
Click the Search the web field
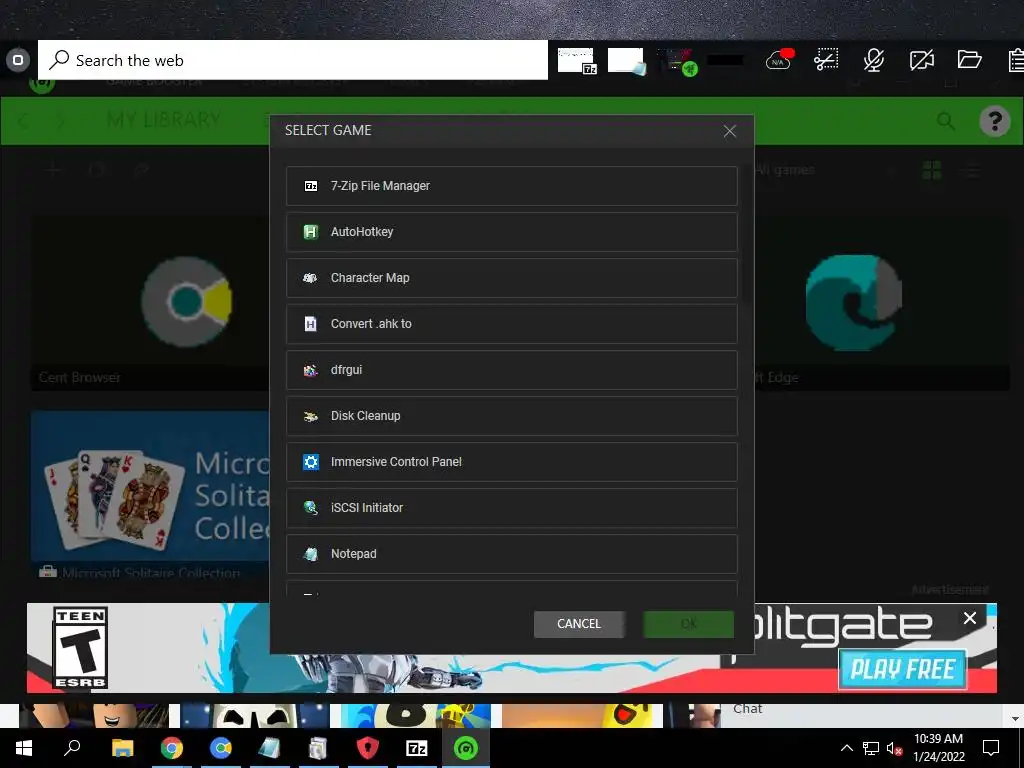tap(293, 60)
